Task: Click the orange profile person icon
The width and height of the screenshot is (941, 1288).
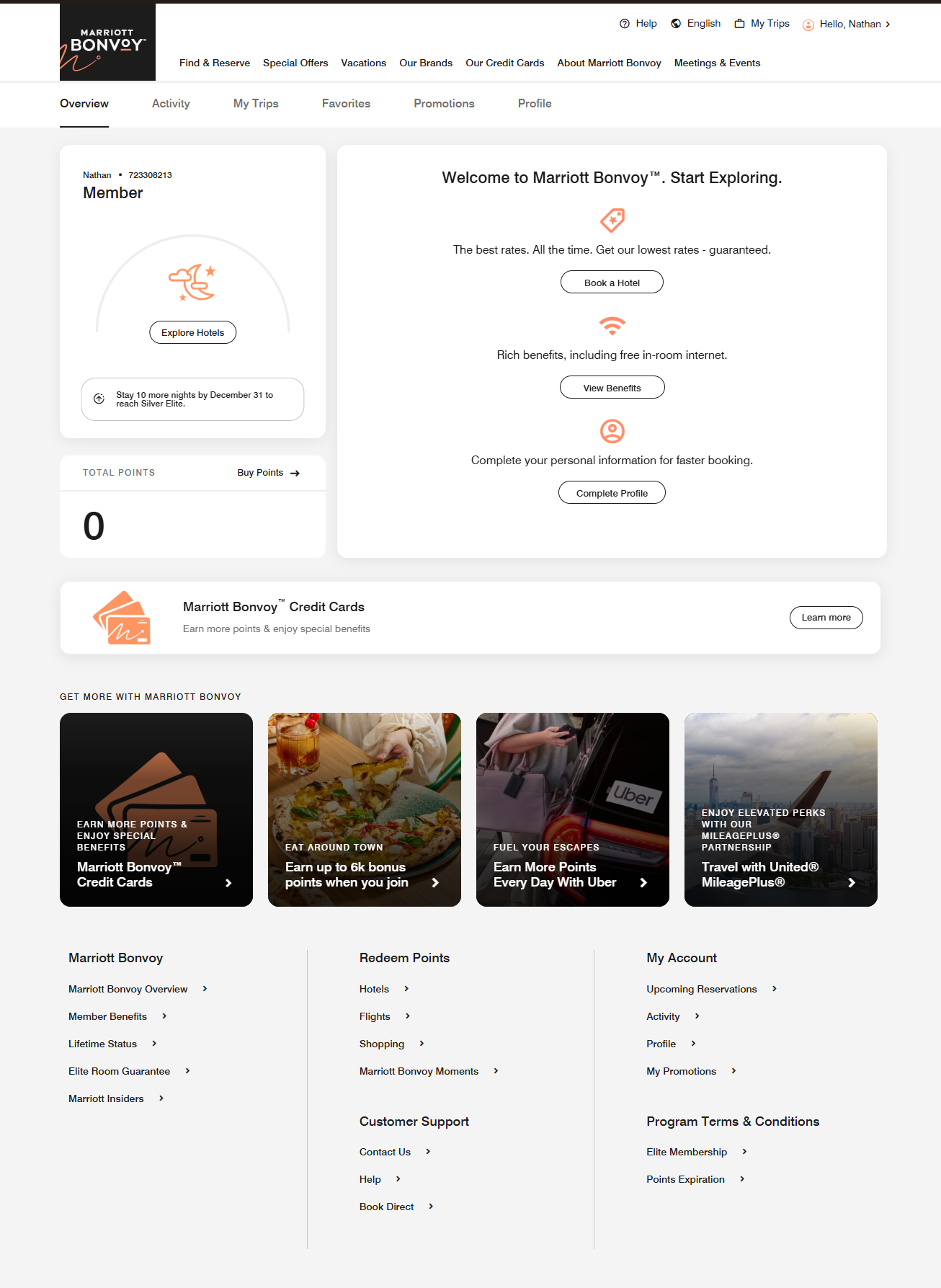Action: pyautogui.click(x=612, y=431)
